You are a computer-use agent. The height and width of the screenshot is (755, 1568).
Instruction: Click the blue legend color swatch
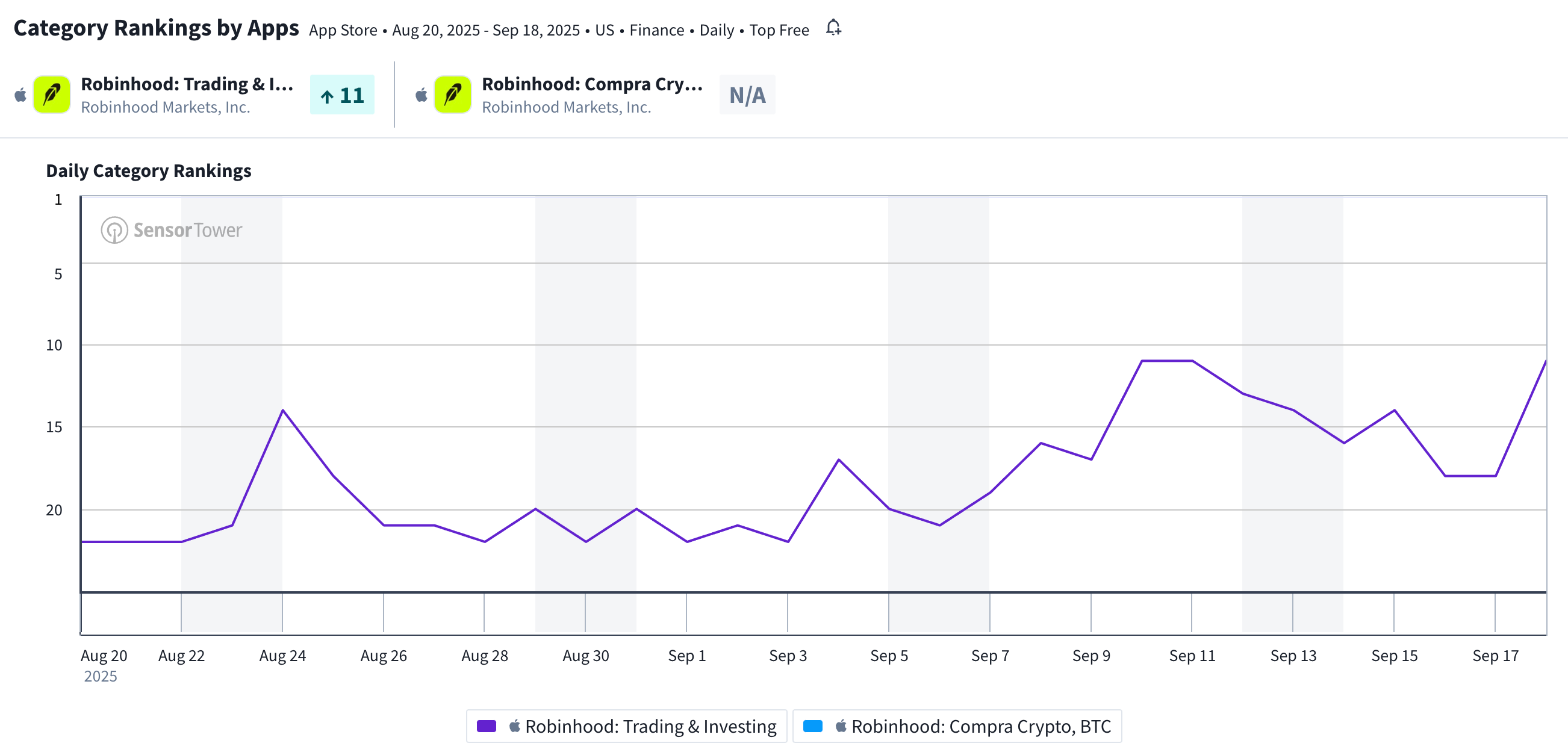click(813, 725)
